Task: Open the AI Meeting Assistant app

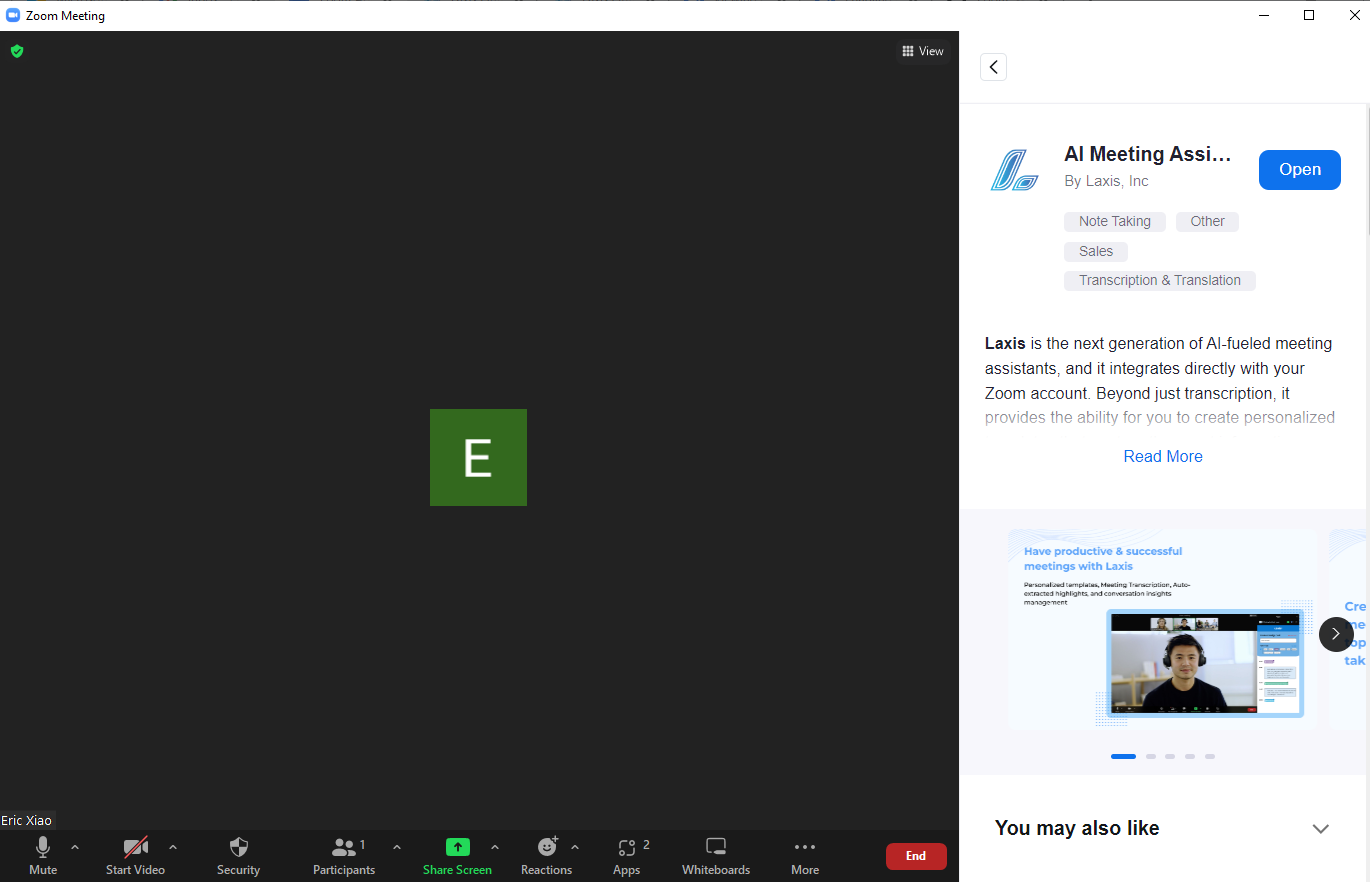Action: point(1299,170)
